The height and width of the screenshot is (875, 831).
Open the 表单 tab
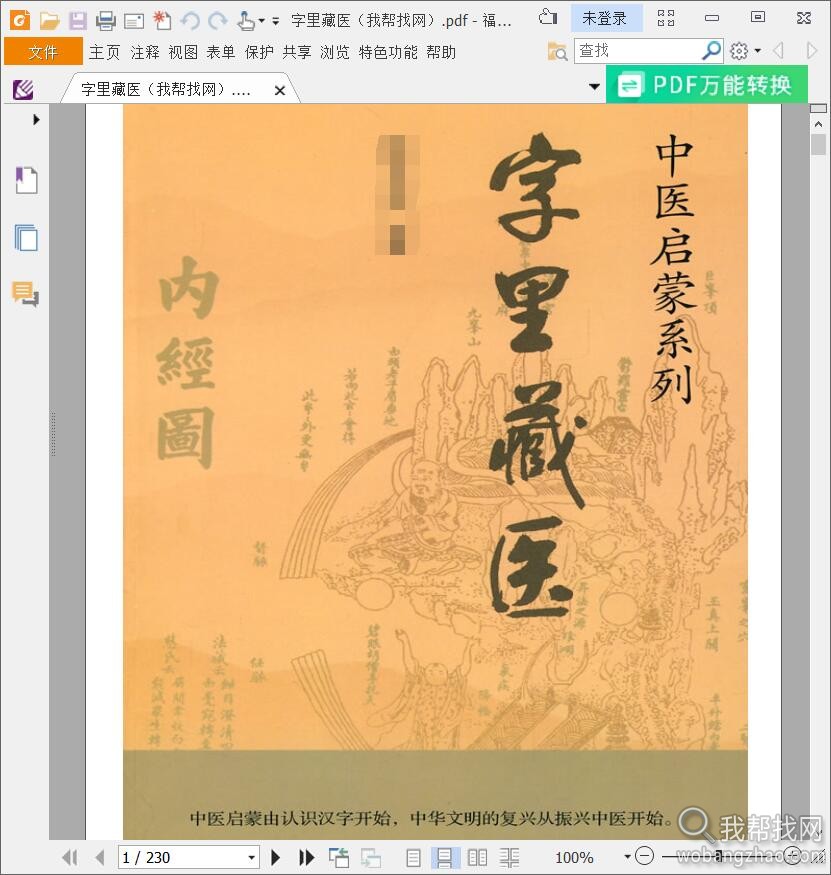tap(221, 52)
